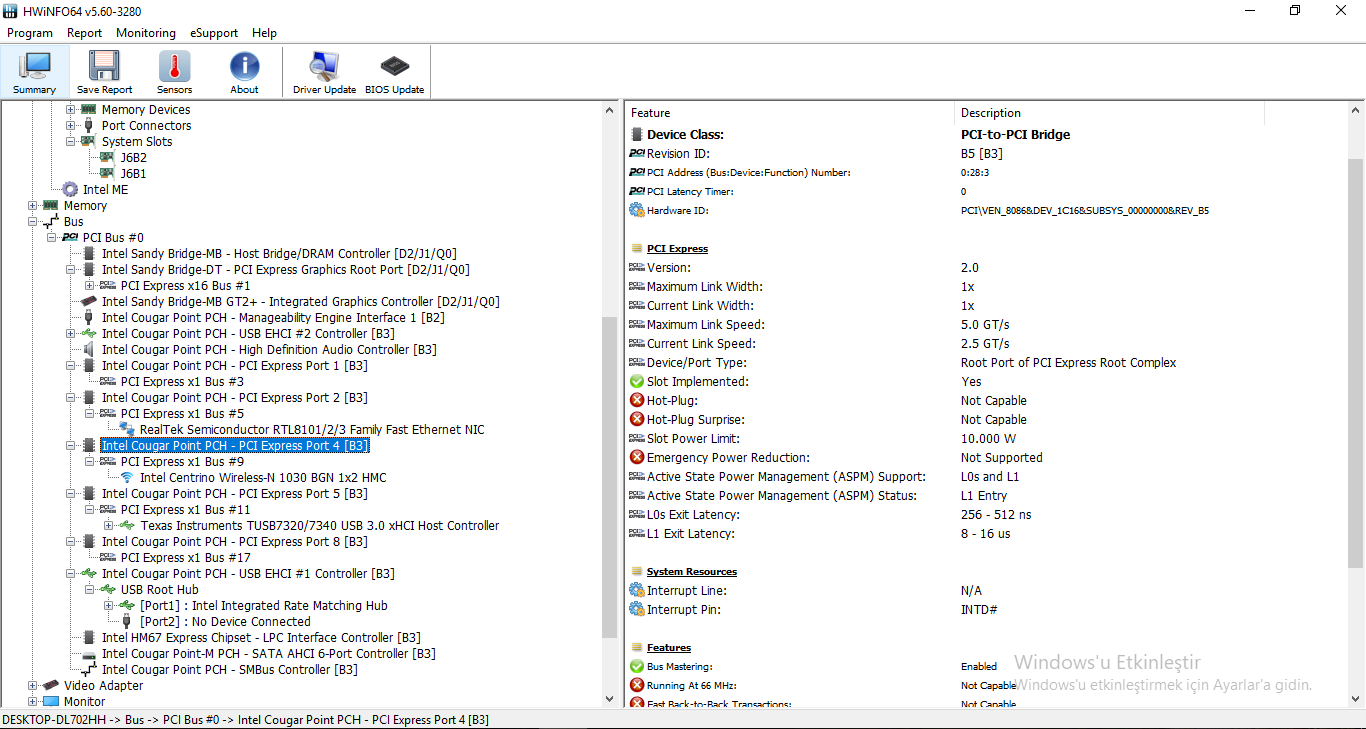Open the Help menu

[x=265, y=33]
